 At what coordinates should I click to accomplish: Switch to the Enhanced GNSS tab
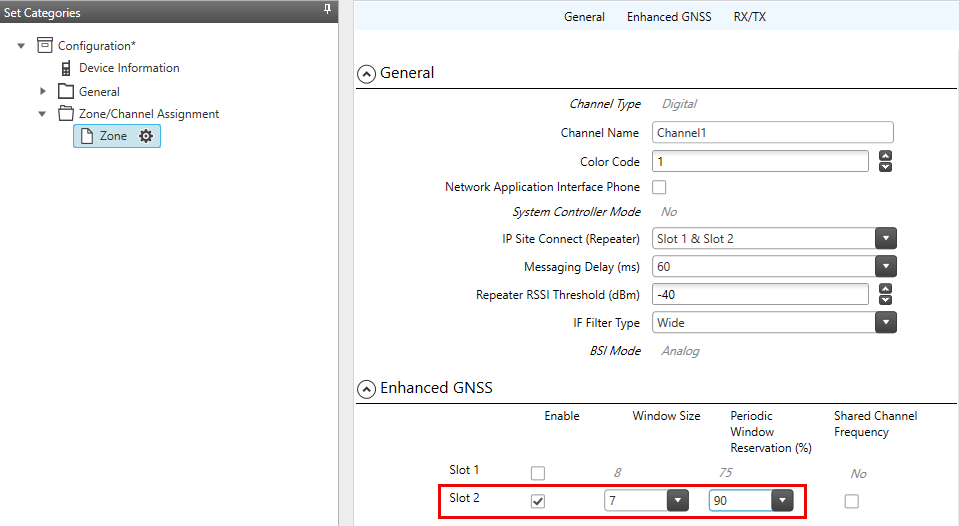(669, 17)
